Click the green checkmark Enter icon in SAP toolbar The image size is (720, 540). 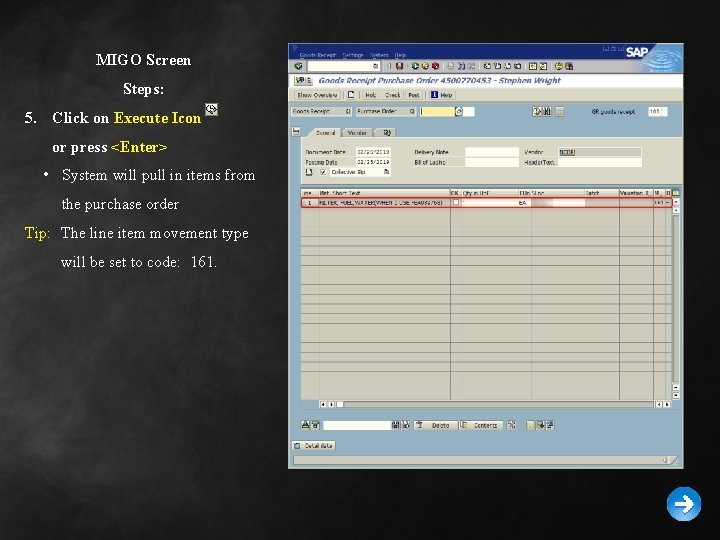click(x=298, y=66)
